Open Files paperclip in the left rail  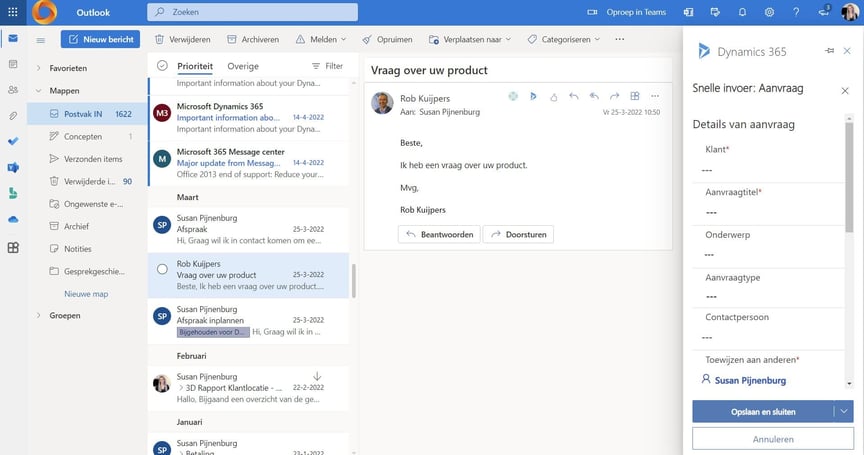13,116
